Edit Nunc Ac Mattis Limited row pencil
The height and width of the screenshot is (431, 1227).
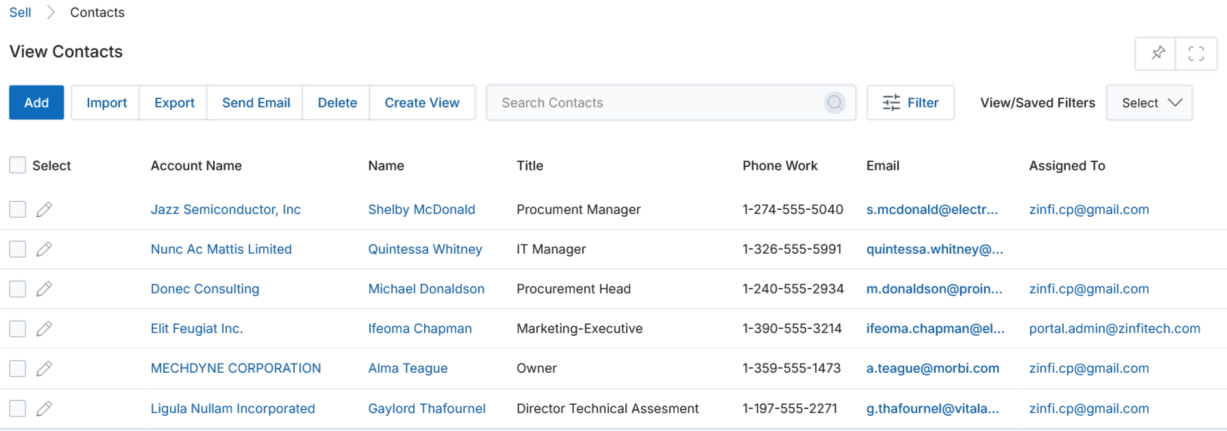(x=44, y=249)
